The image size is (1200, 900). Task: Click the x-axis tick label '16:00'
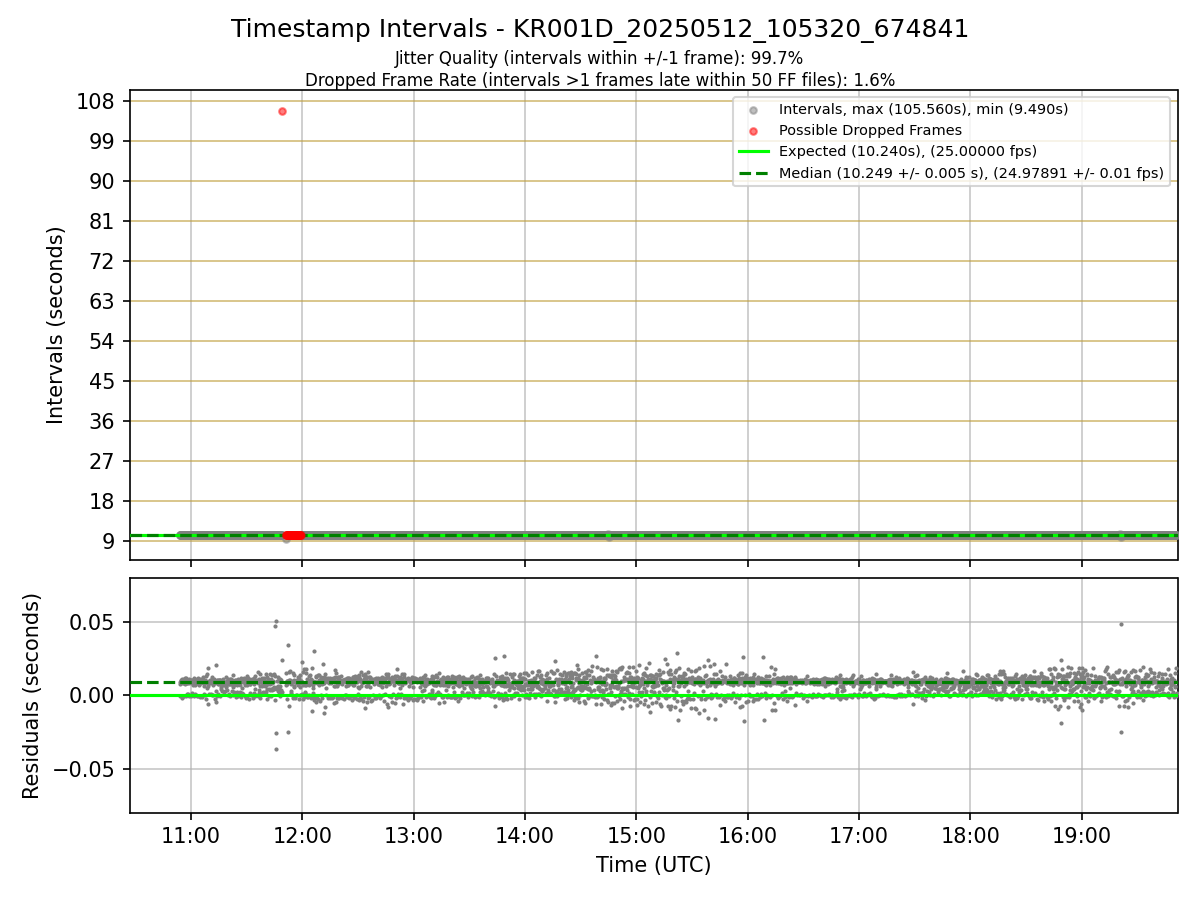[748, 836]
